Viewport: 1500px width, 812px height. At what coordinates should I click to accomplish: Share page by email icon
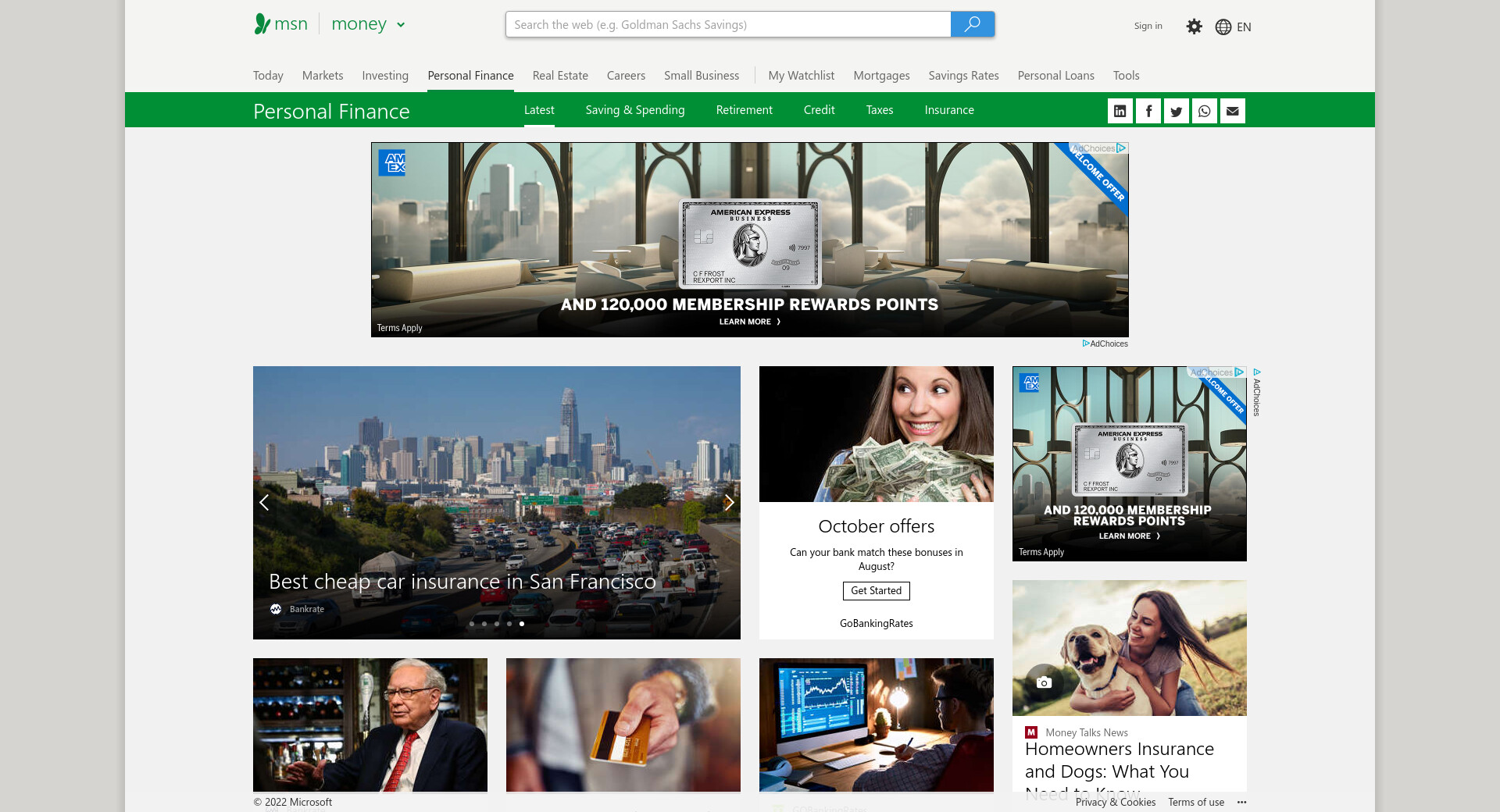click(x=1232, y=111)
